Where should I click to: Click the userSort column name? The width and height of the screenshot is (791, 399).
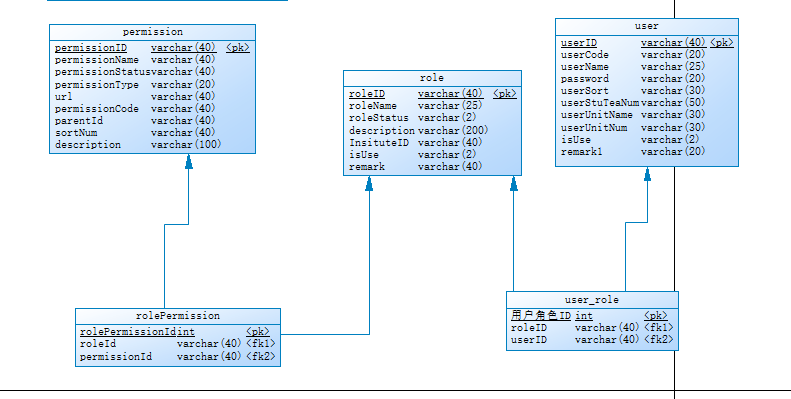pyautogui.click(x=585, y=91)
